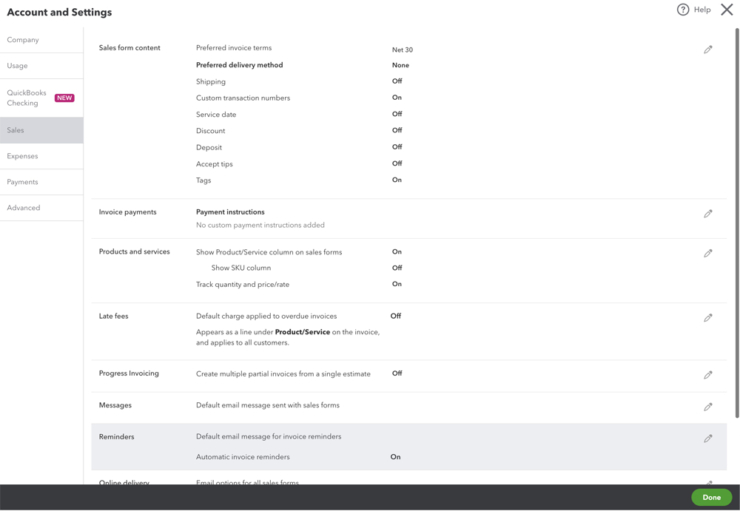Image resolution: width=740 pixels, height=511 pixels.
Task: Close Account and Settings with X
Action: (x=727, y=10)
